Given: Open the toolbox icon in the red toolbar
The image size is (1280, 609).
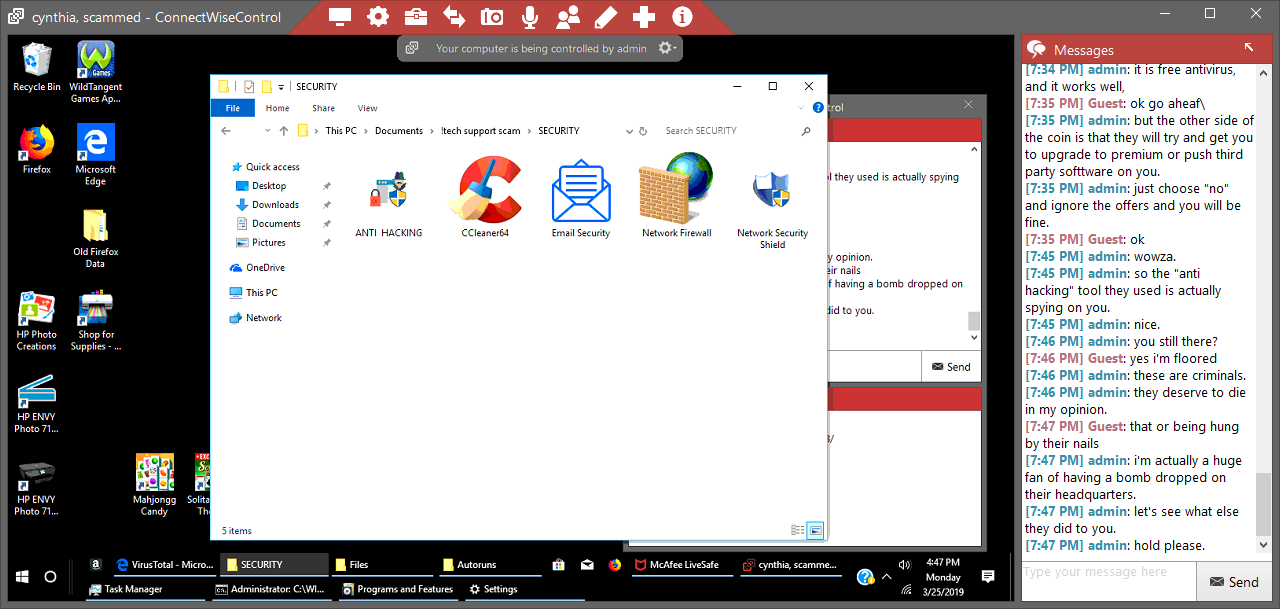Looking at the screenshot, I should click(415, 17).
